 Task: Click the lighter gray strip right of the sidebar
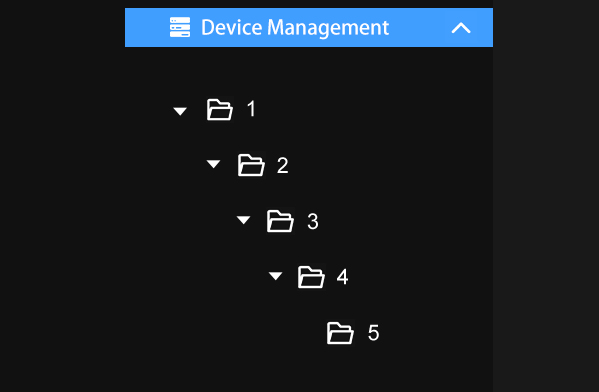(x=546, y=196)
